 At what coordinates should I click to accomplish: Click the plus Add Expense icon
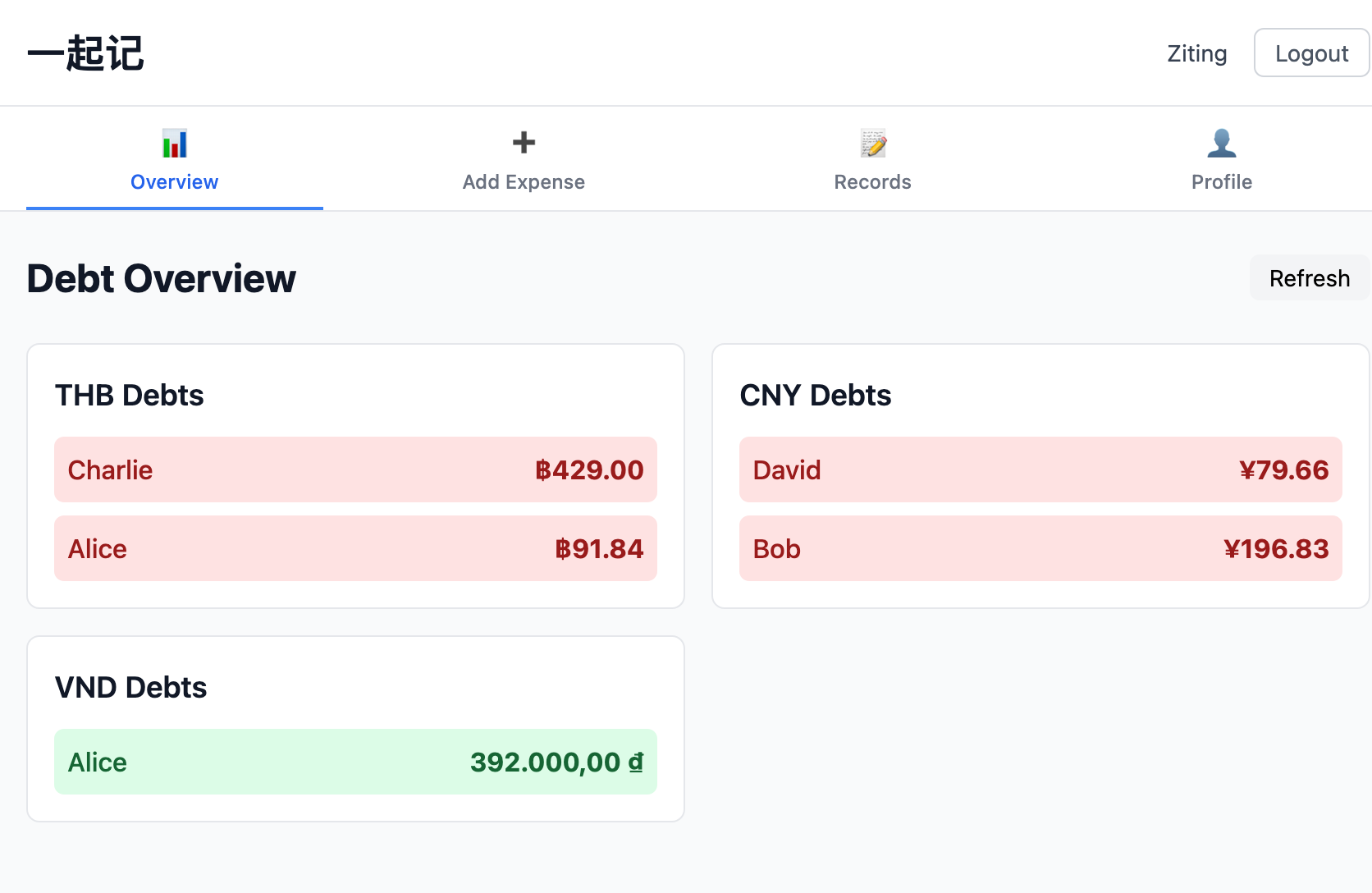524,143
